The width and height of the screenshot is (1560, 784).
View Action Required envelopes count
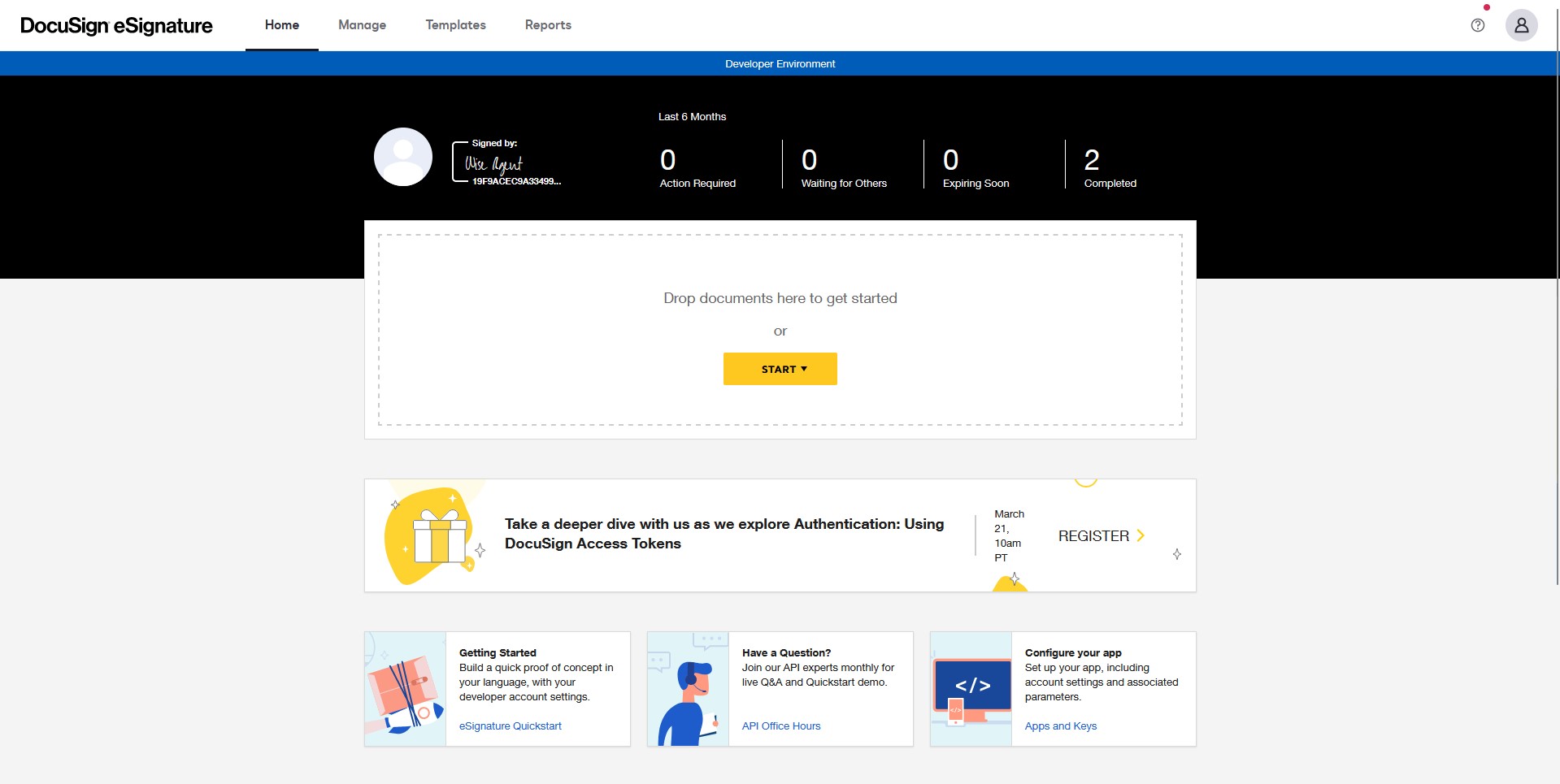tap(697, 168)
